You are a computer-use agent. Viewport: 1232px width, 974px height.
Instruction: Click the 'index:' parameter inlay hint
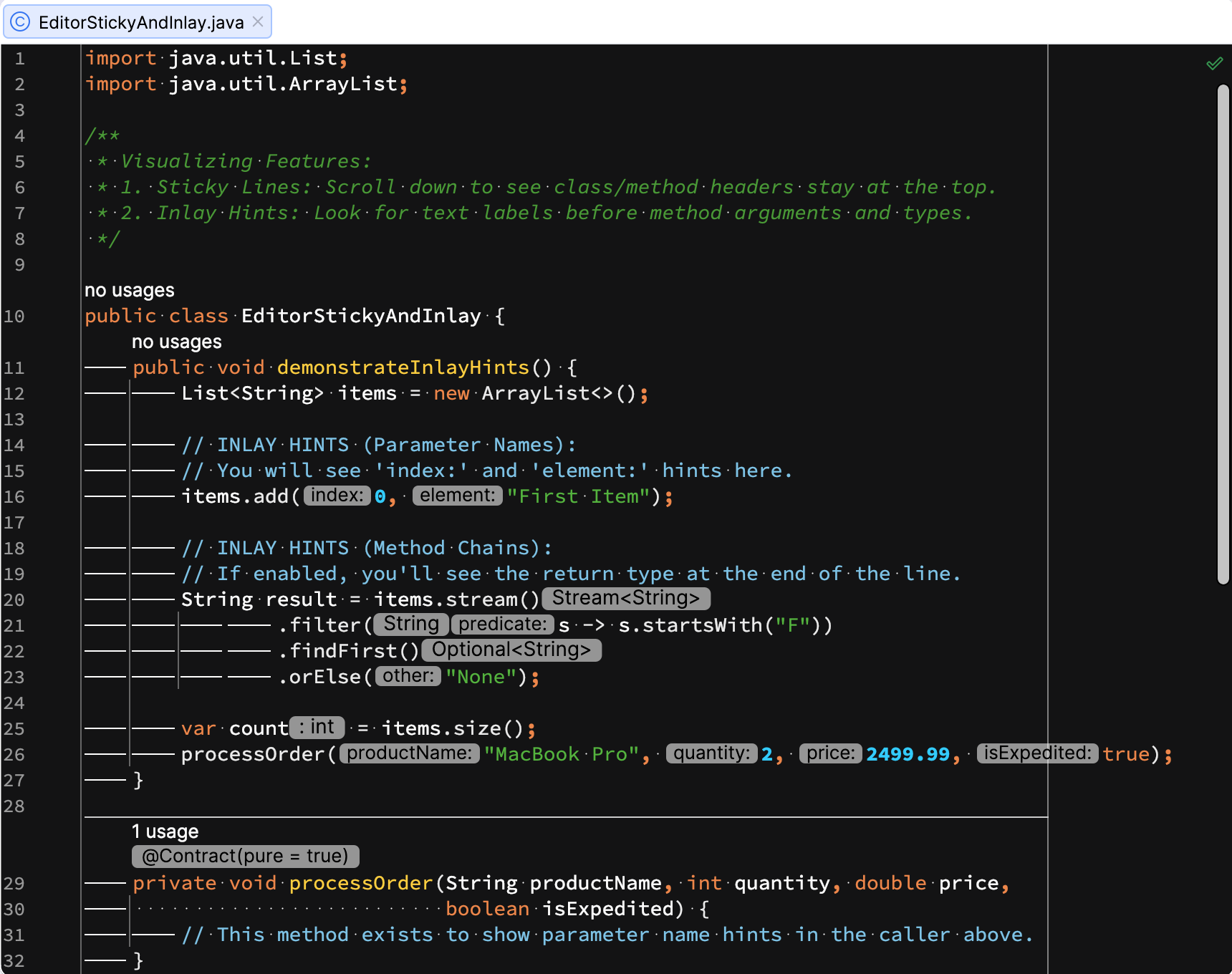[337, 496]
